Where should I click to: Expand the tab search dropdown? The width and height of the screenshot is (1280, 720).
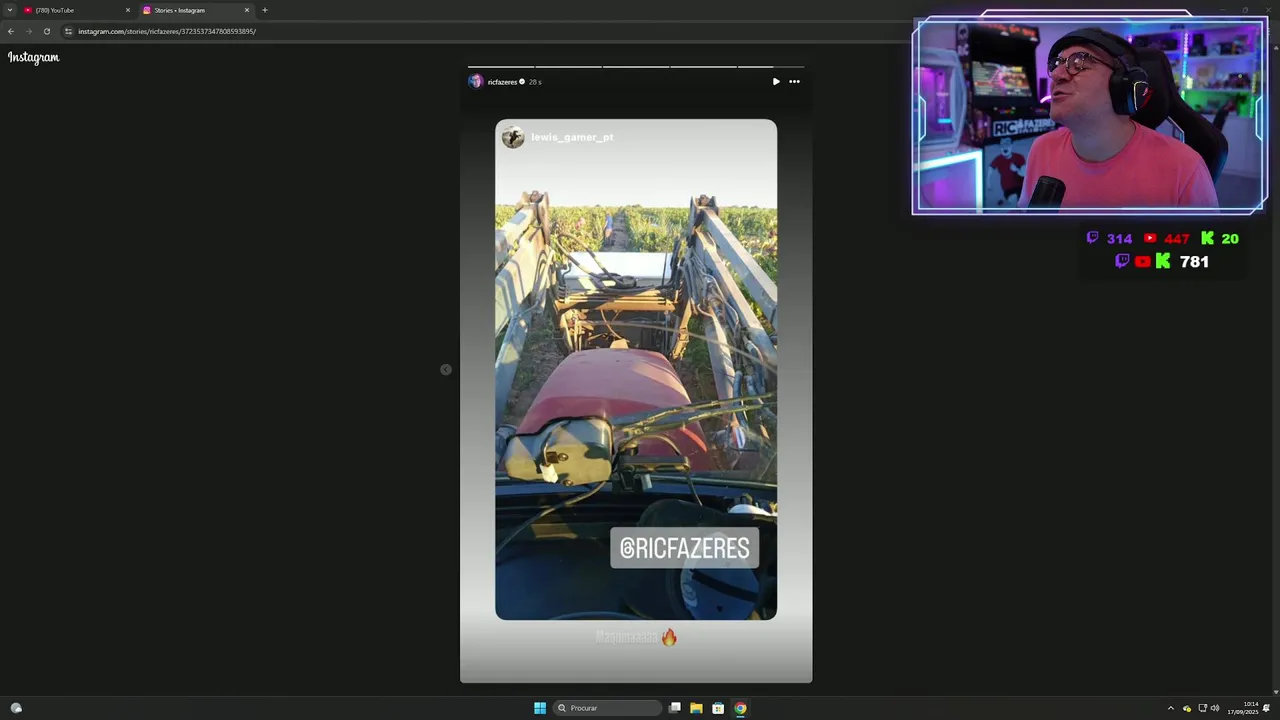coord(10,10)
